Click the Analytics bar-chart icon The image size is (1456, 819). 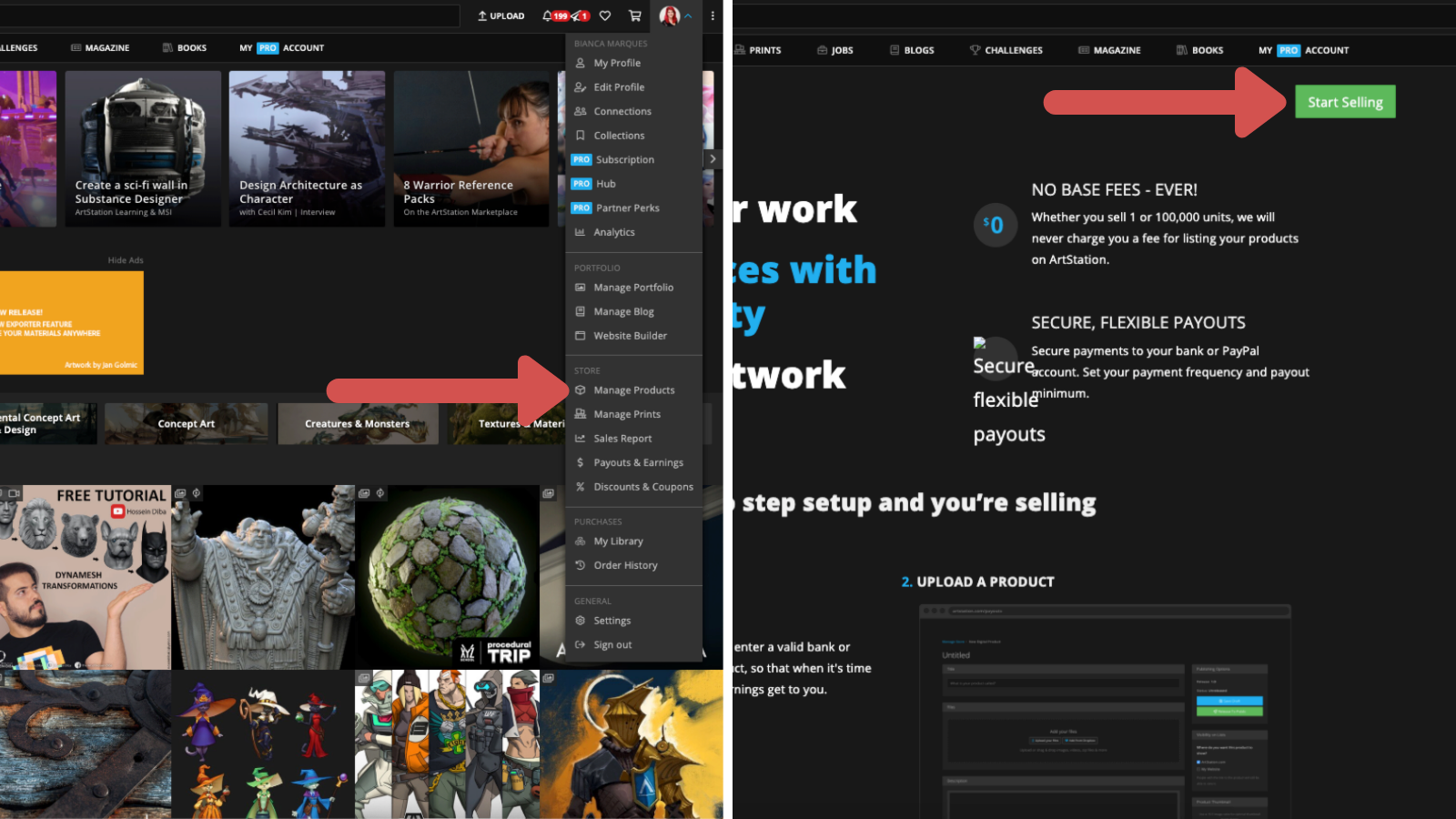click(580, 232)
